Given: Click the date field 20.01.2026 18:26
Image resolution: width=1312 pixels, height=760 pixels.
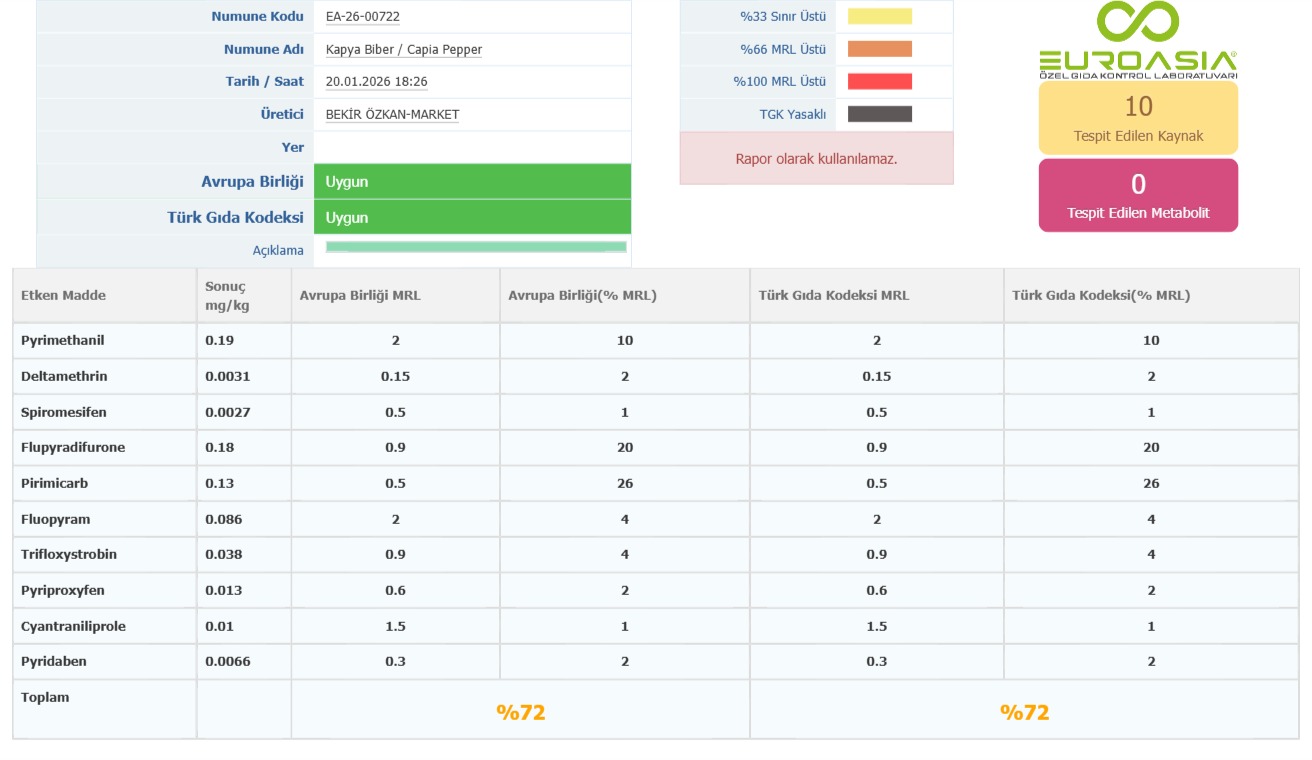Looking at the screenshot, I should coord(377,82).
